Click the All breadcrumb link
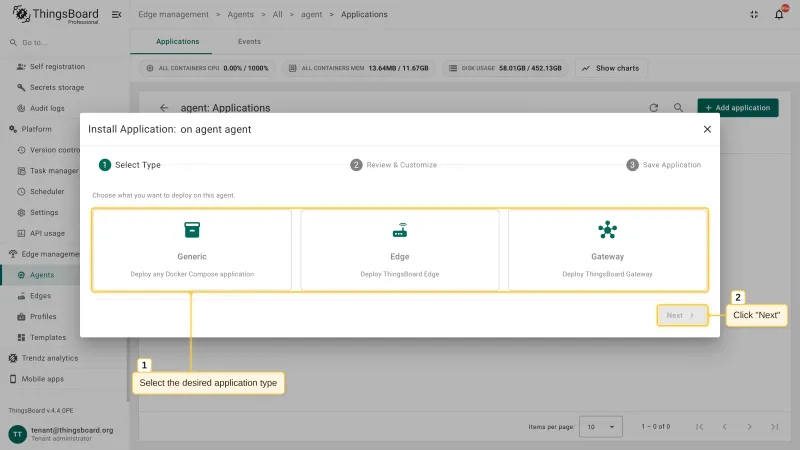 [x=277, y=14]
